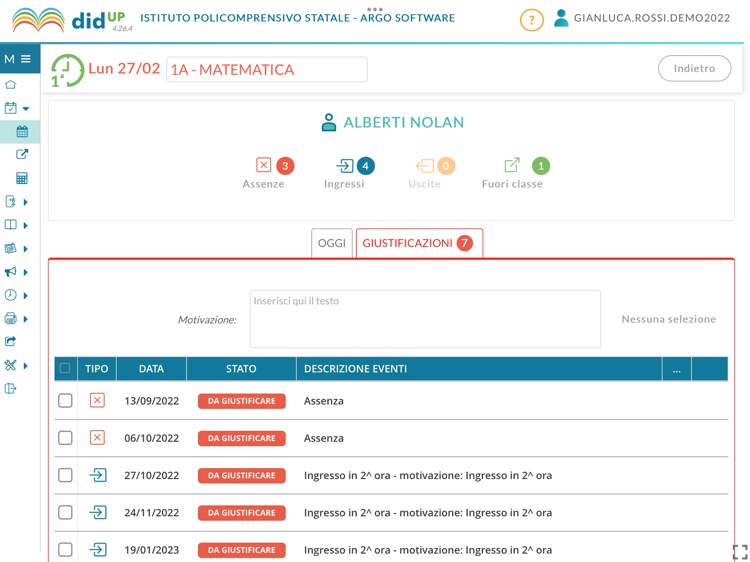The image size is (750, 562).
Task: Open the megaphone announcements sidebar icon
Action: (x=11, y=272)
